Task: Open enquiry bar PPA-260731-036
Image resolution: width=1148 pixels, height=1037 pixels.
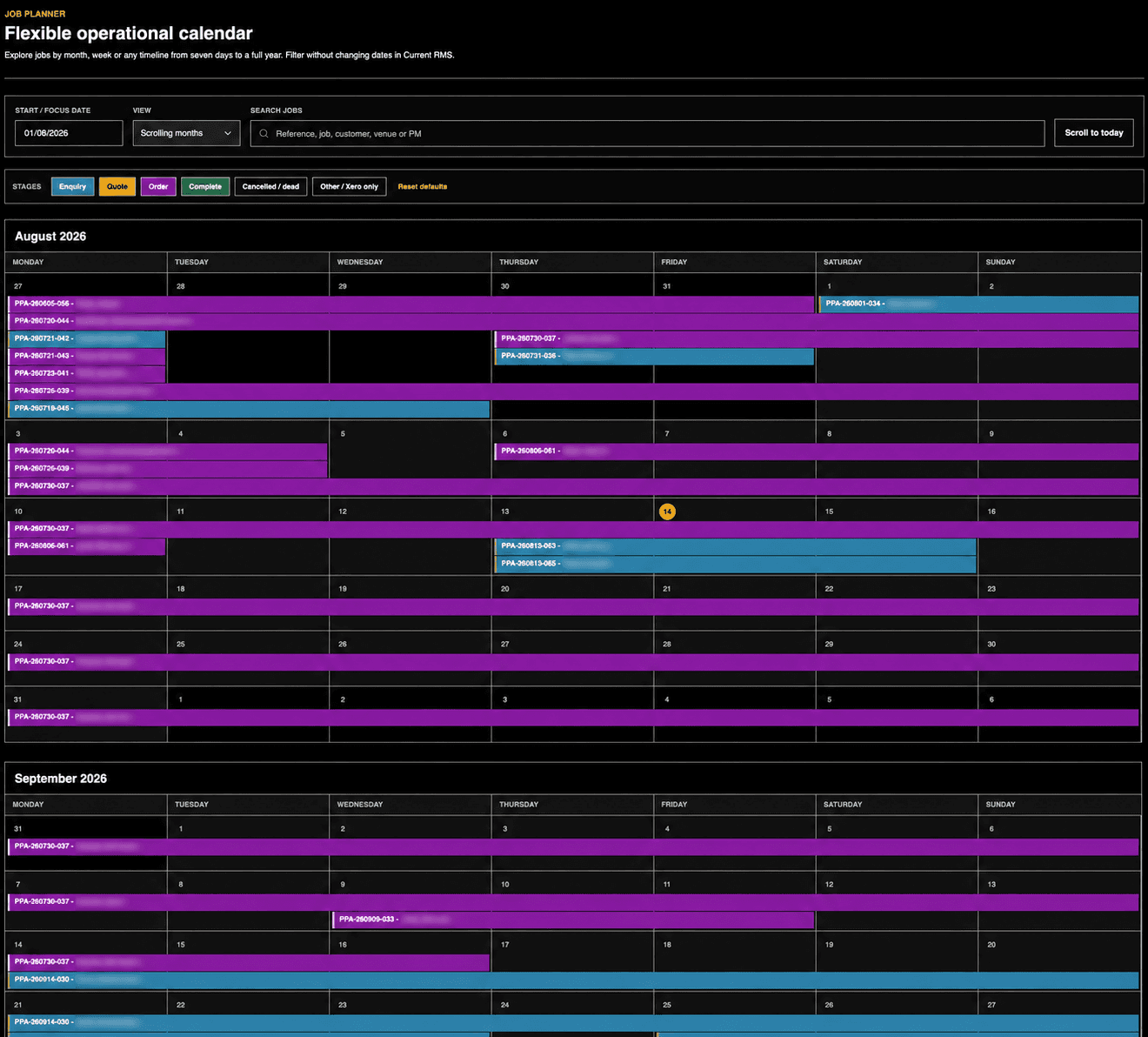Action: click(654, 356)
